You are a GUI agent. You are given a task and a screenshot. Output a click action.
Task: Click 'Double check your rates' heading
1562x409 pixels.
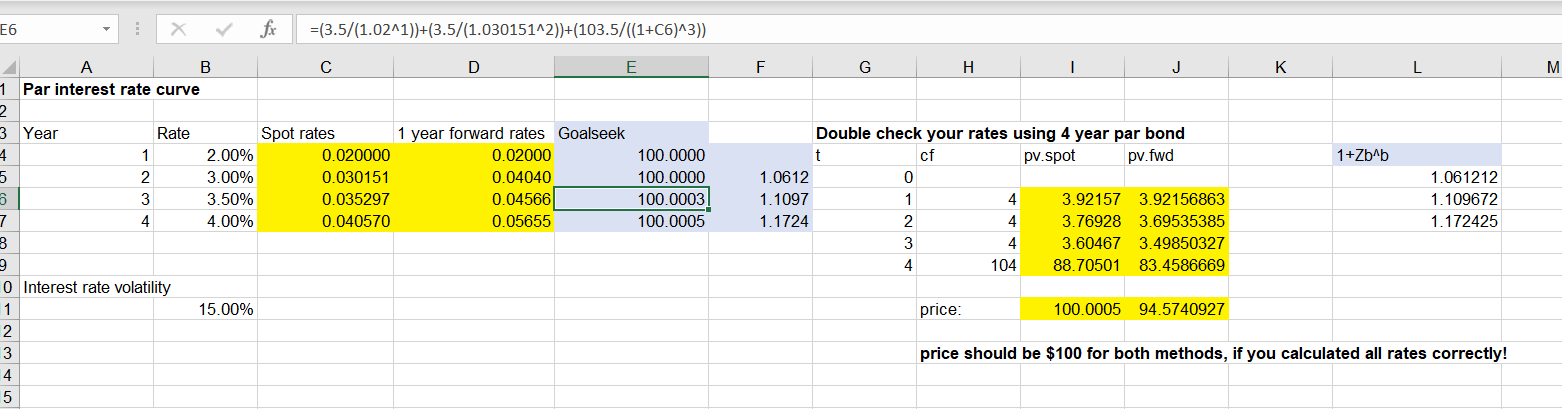point(1000,133)
